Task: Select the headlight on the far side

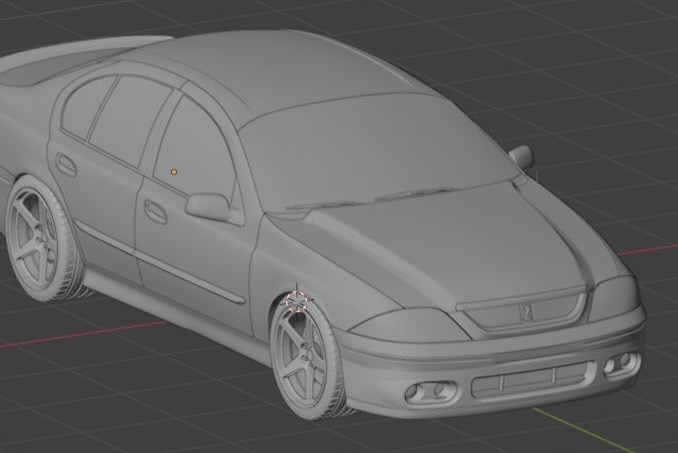Action: pyautogui.click(x=614, y=297)
